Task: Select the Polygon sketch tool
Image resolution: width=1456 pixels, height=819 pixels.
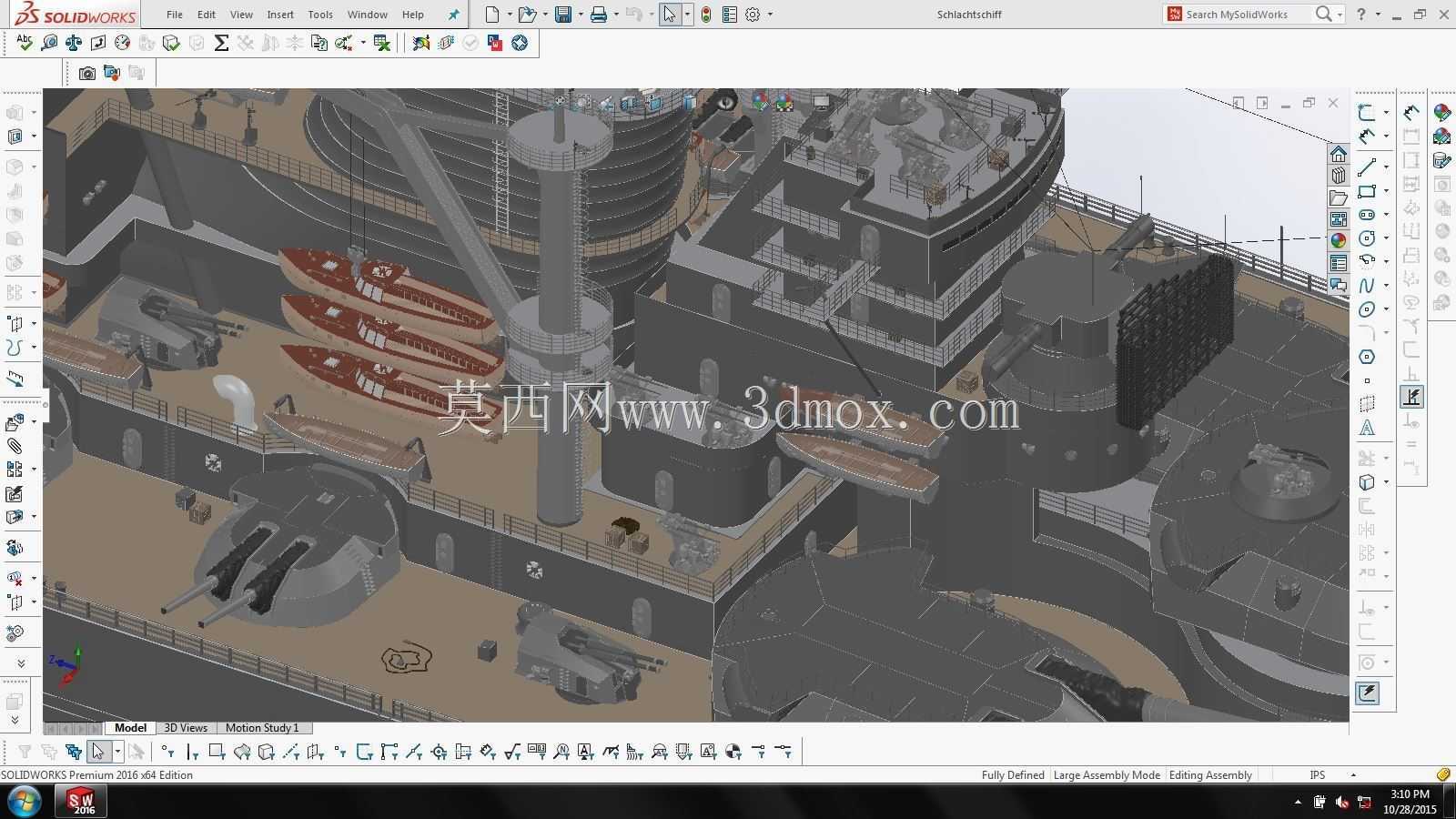Action: point(1367,357)
